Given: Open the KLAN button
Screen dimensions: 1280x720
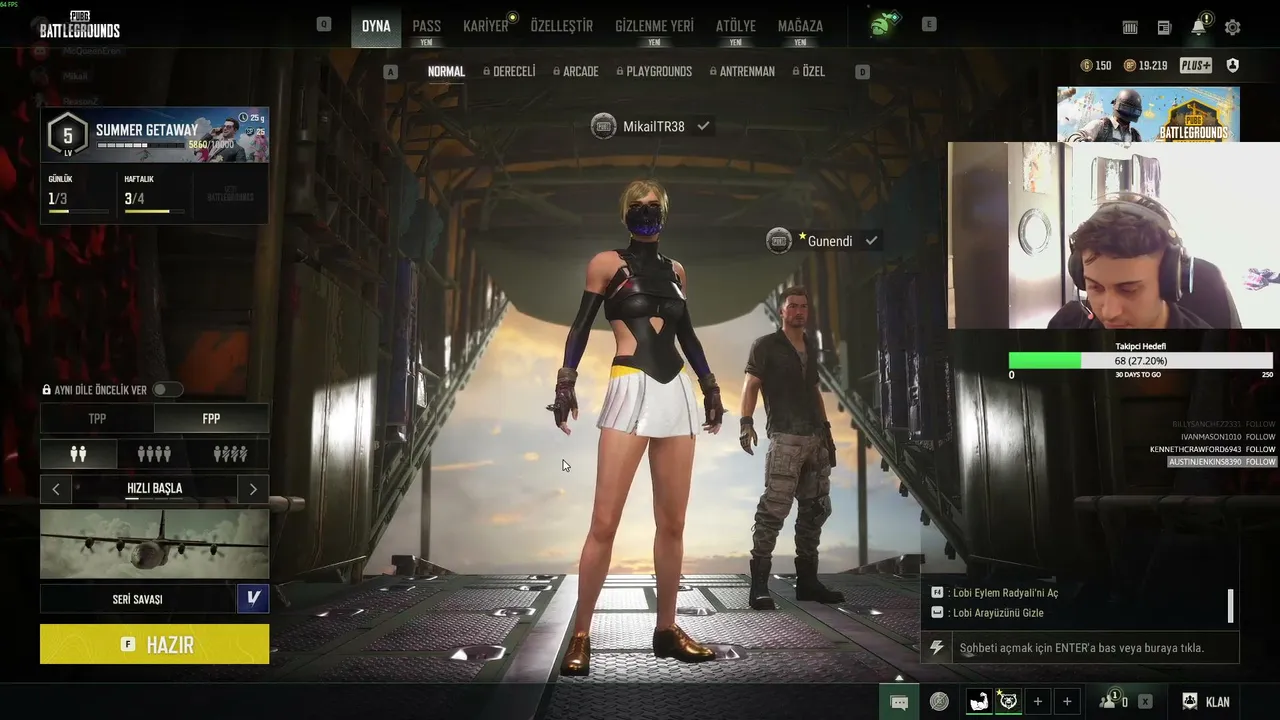Looking at the screenshot, I should click(x=1206, y=702).
